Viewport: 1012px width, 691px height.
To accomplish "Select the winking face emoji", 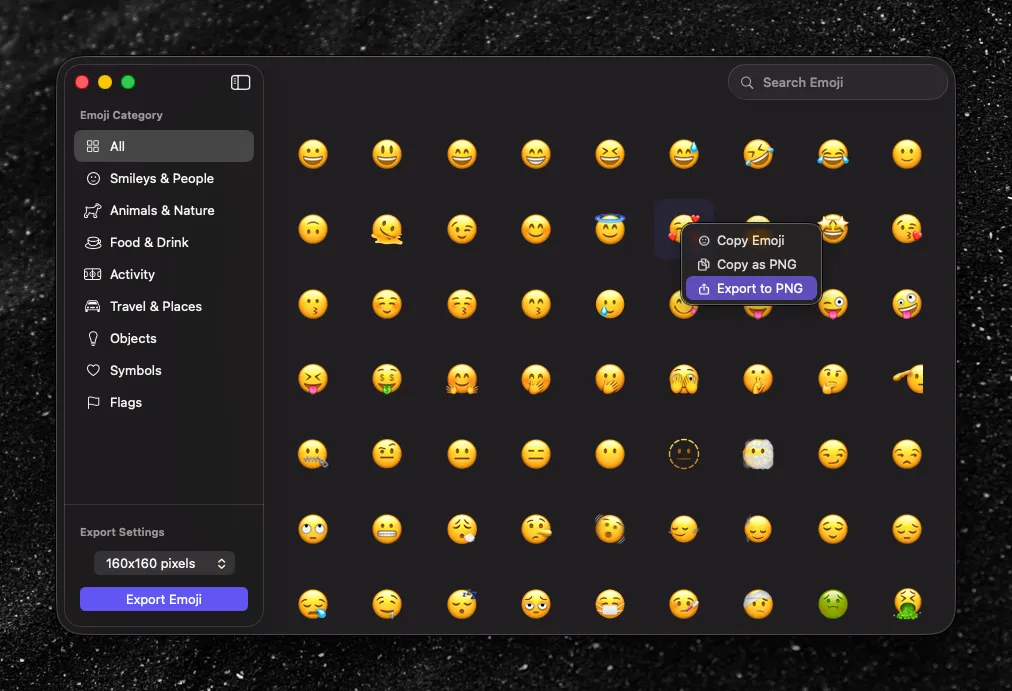I will tap(462, 229).
